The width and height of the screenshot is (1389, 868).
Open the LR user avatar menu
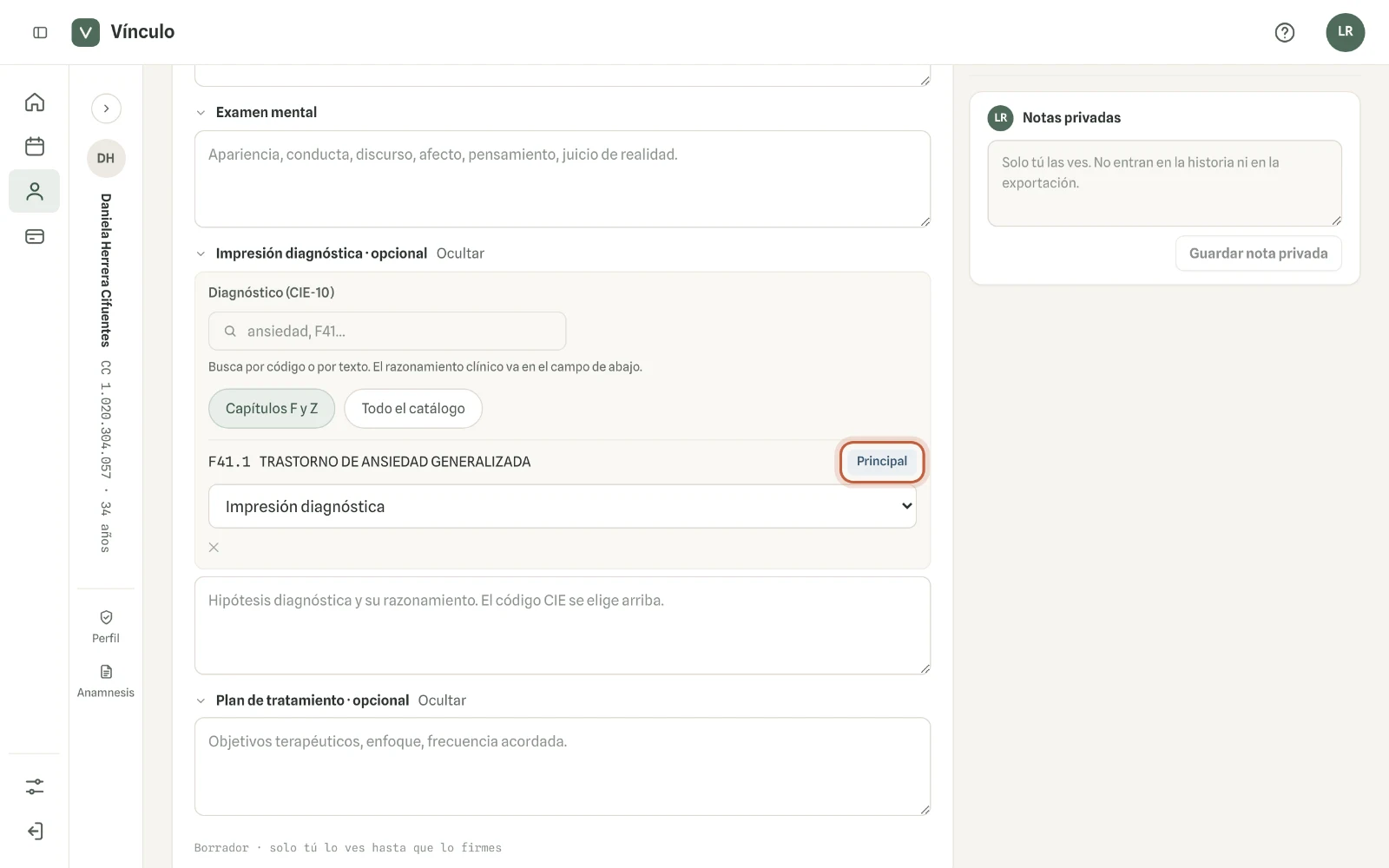[1345, 32]
